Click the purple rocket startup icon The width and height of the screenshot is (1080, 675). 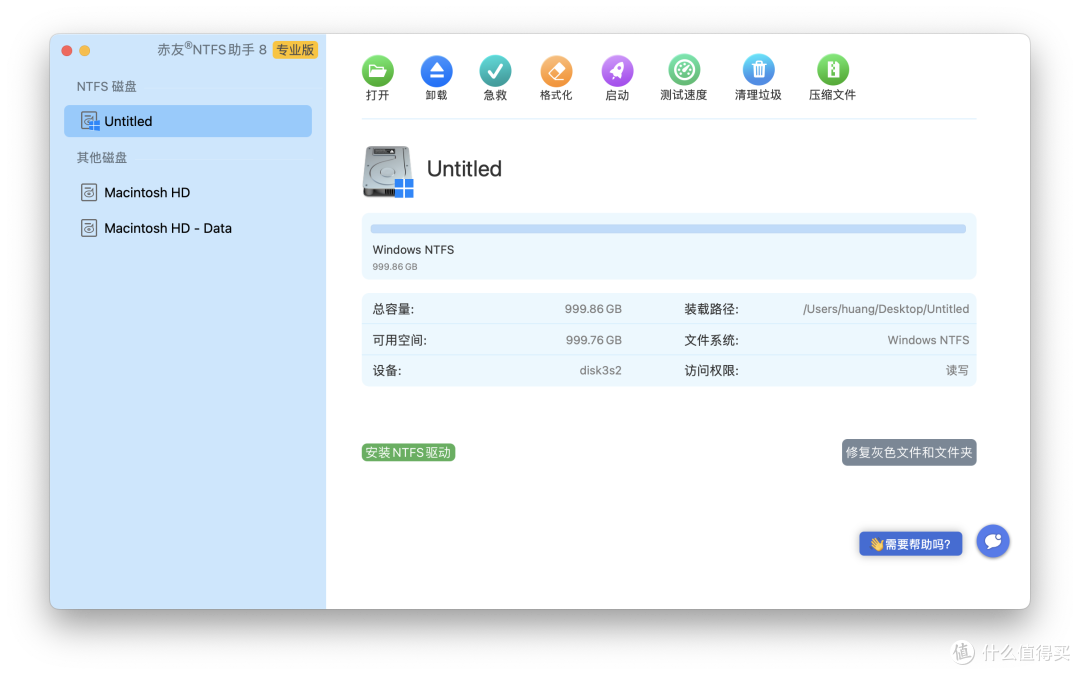click(x=617, y=71)
